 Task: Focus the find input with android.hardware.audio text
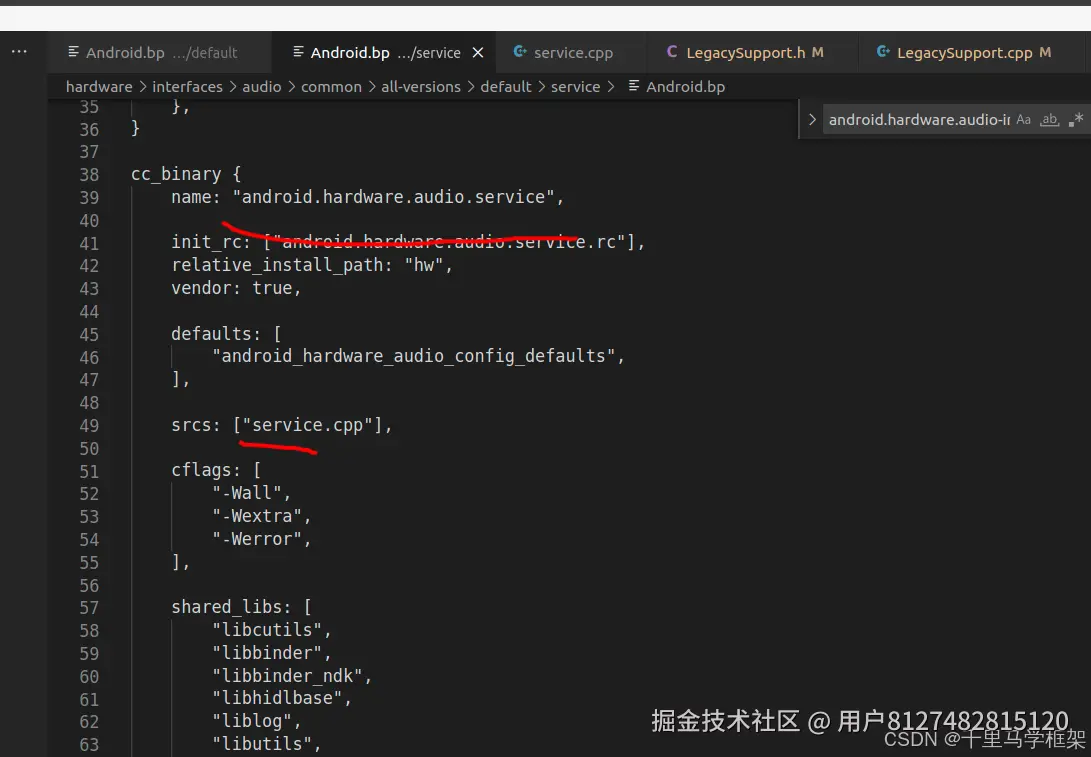(x=918, y=120)
